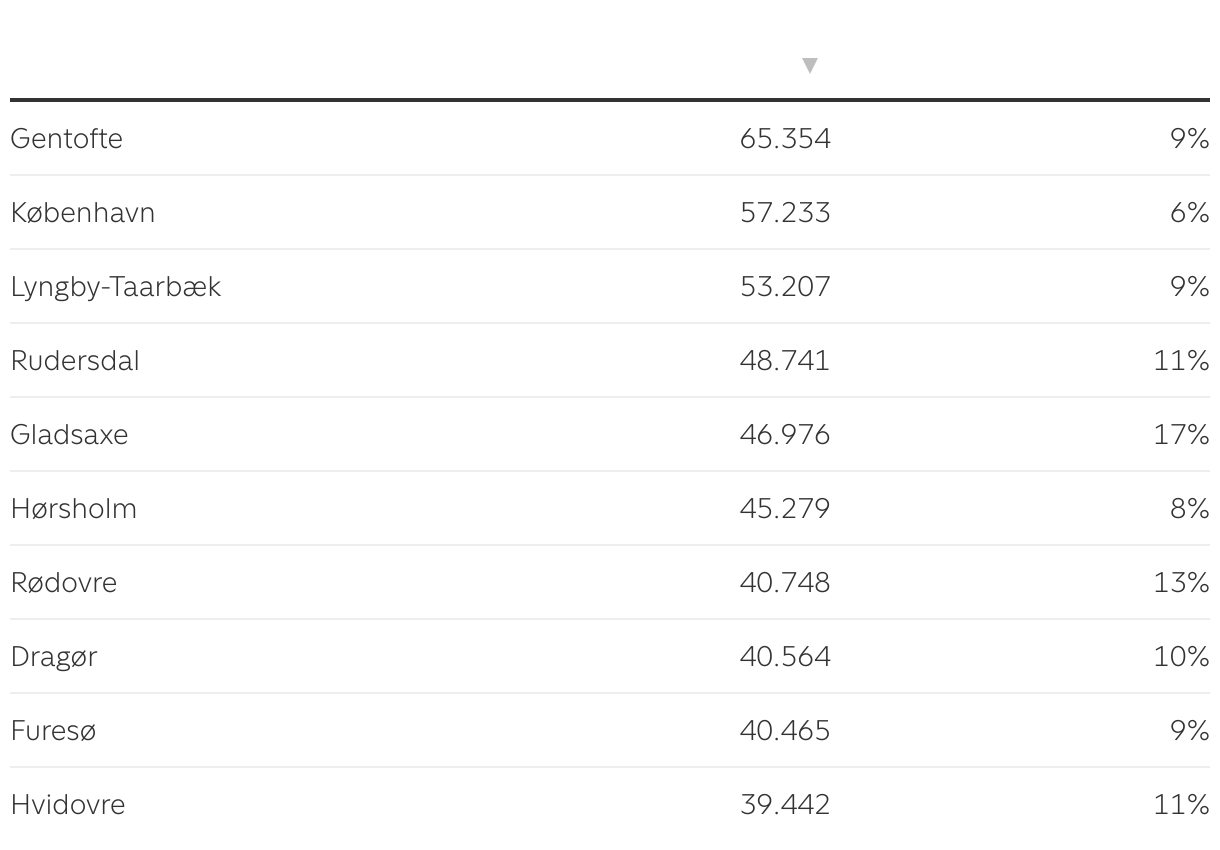
Task: Click the Dragør row name
Action: [x=54, y=656]
